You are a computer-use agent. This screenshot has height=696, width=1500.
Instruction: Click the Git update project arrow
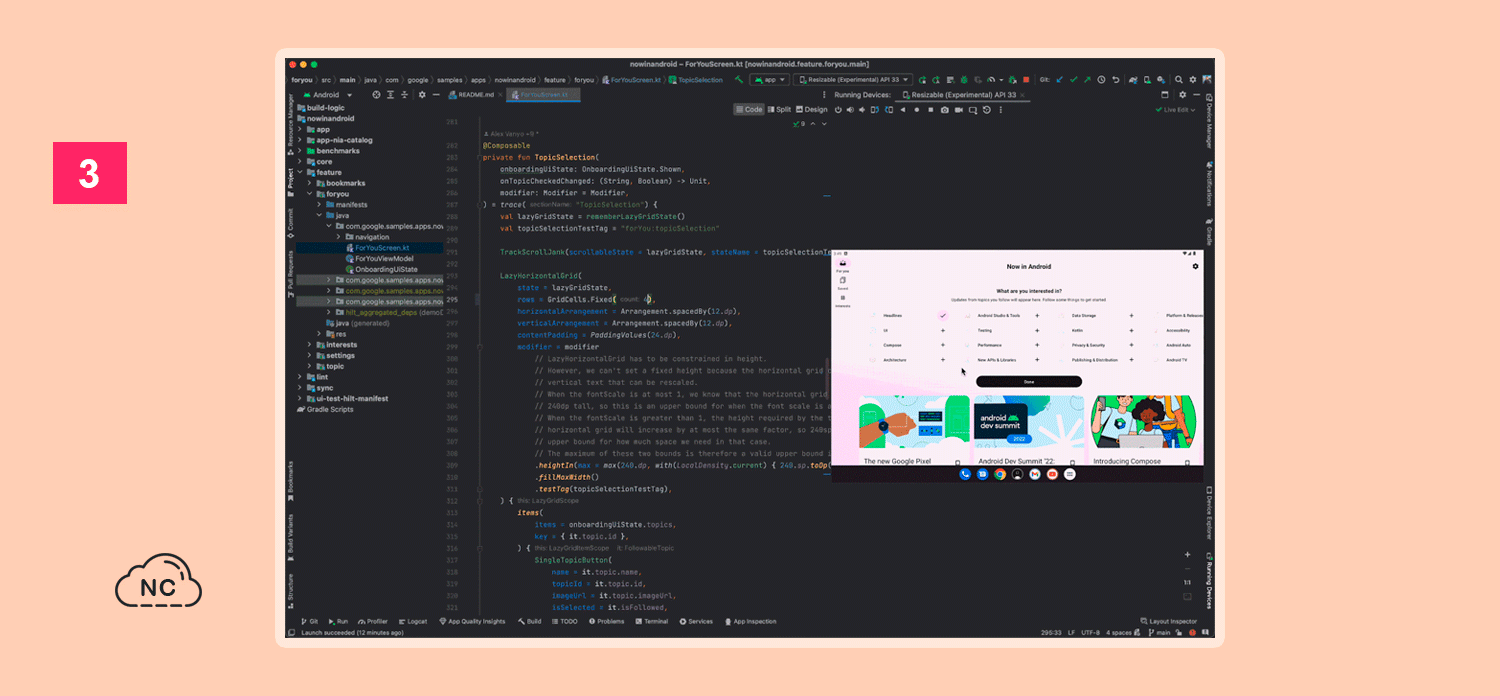[1059, 79]
